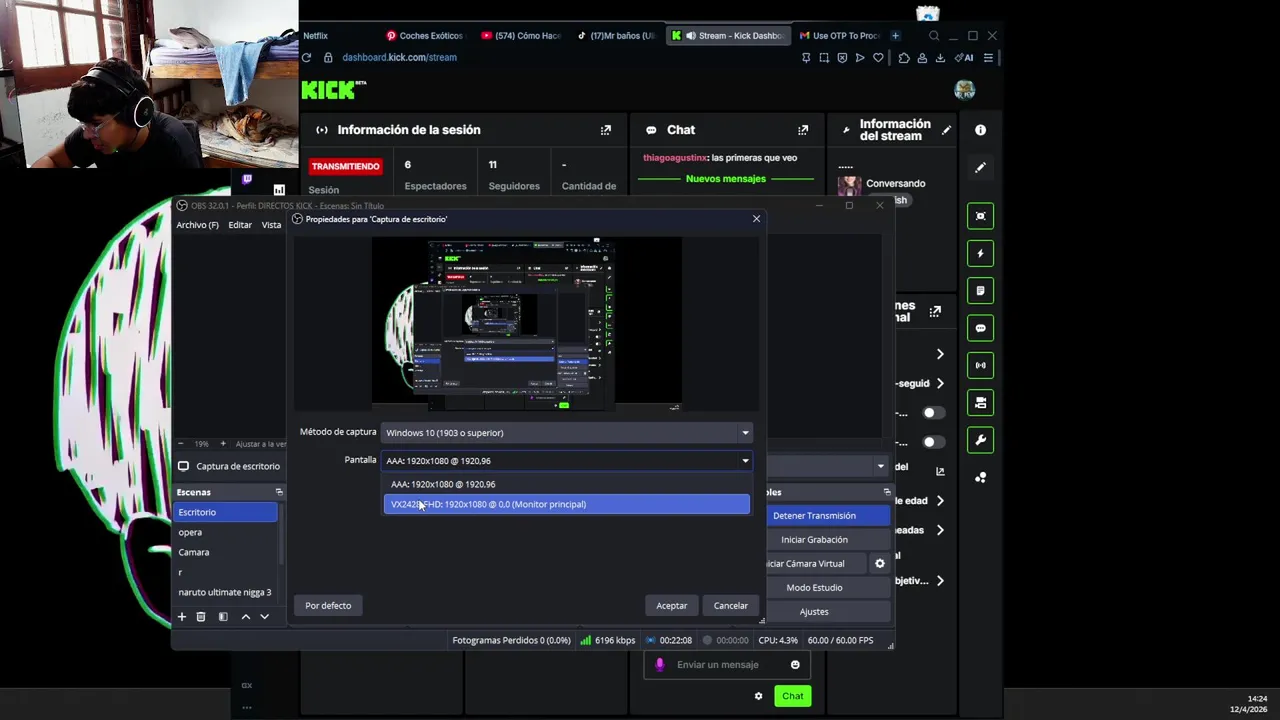Add a new scene with the plus icon
Viewport: 1280px width, 720px height.
(x=182, y=617)
